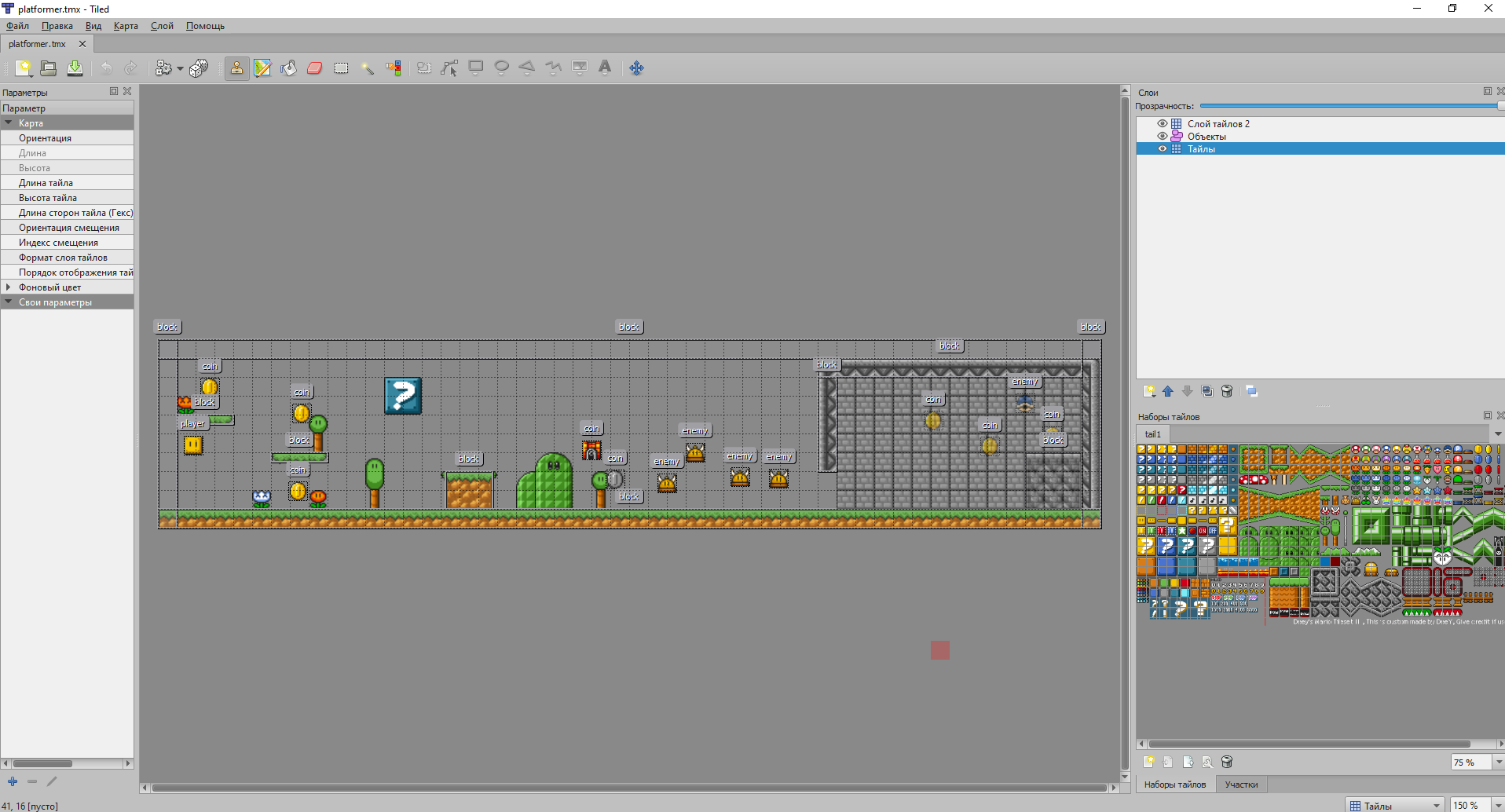Screen dimensions: 1505x812
Task: Select the Insert Rectangle tool
Action: click(x=476, y=68)
